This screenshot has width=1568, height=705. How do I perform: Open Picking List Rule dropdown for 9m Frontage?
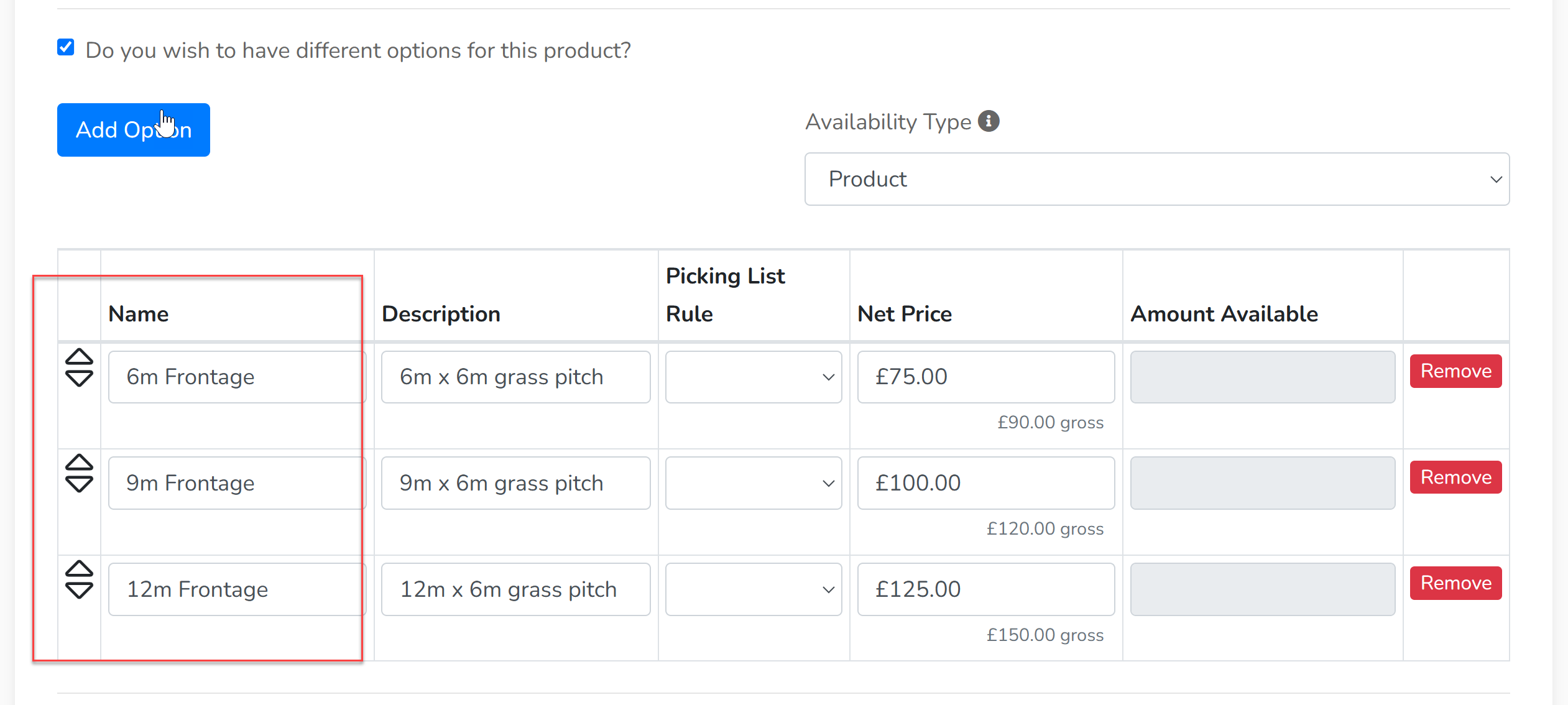[x=754, y=483]
